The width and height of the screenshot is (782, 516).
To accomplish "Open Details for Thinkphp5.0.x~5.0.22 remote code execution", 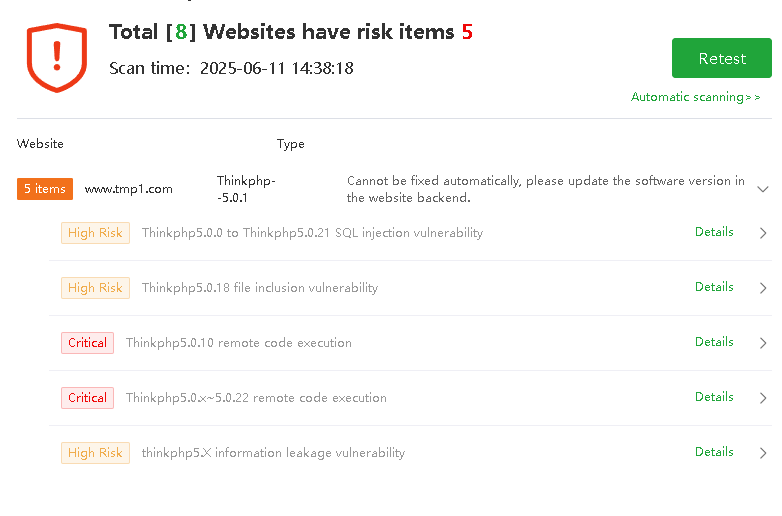I will [714, 397].
